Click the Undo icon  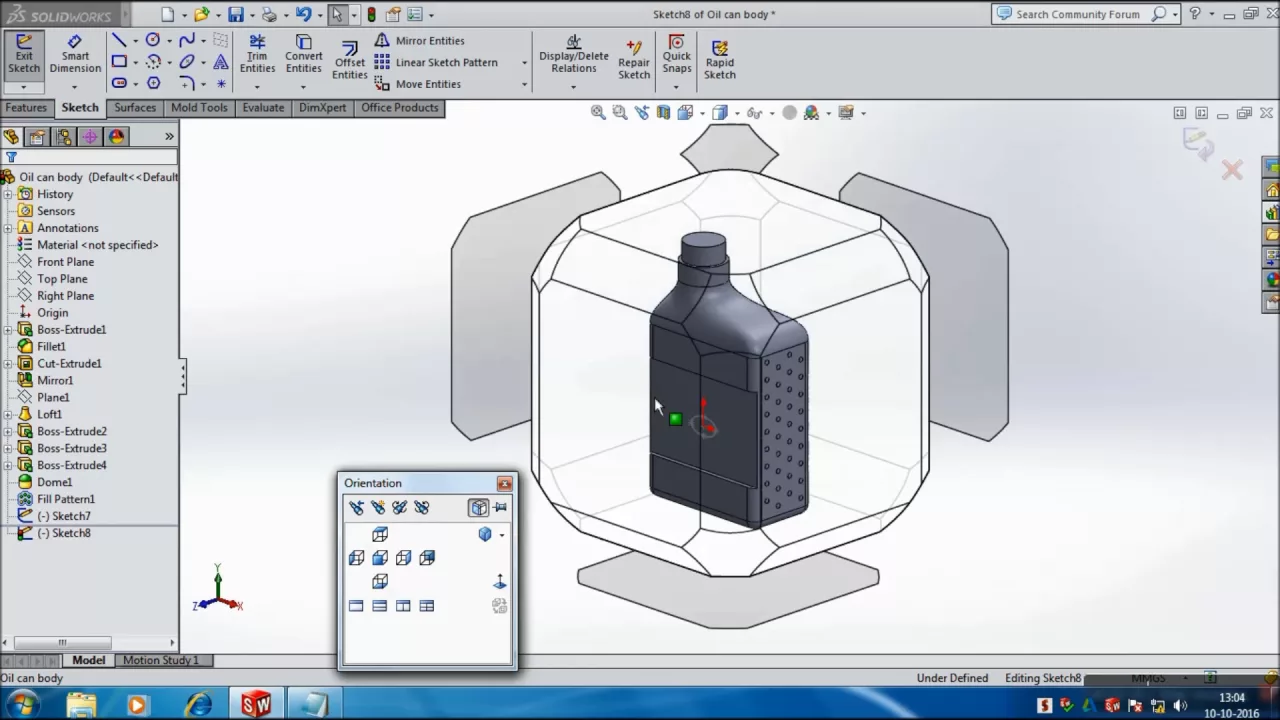point(303,14)
